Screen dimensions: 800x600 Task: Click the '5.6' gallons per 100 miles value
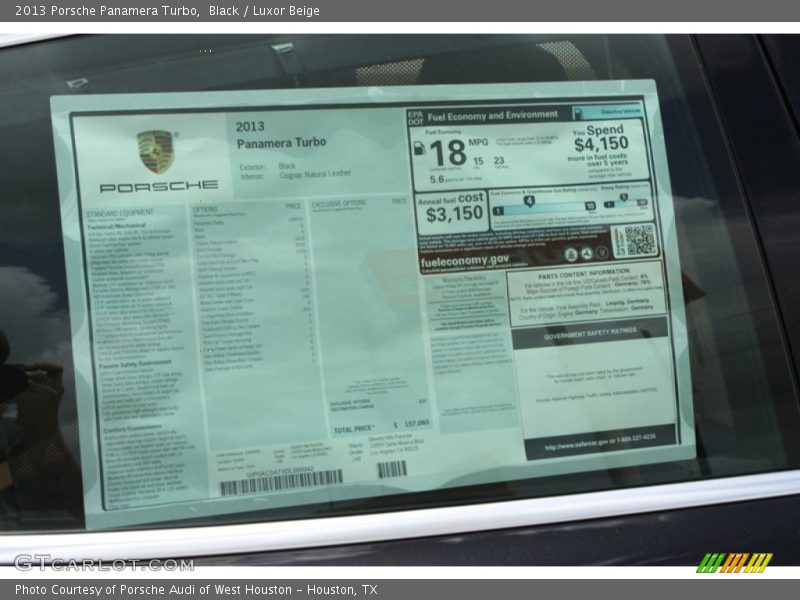(x=437, y=179)
